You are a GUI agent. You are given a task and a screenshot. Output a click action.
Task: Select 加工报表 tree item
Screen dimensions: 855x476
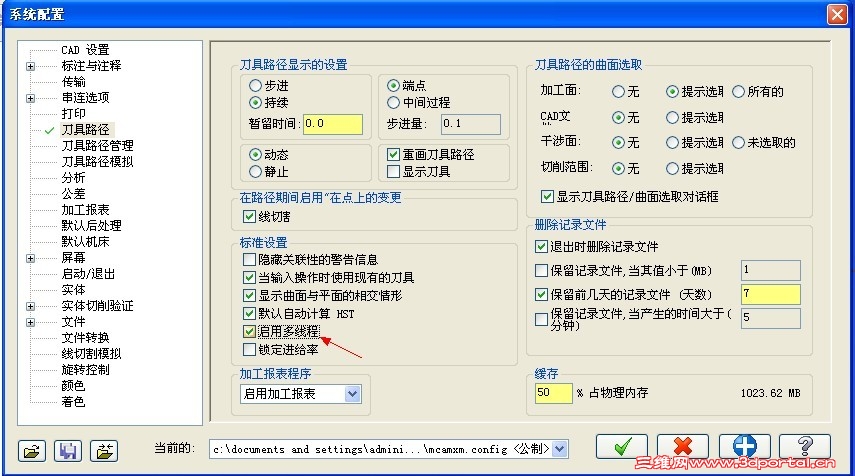pos(85,210)
